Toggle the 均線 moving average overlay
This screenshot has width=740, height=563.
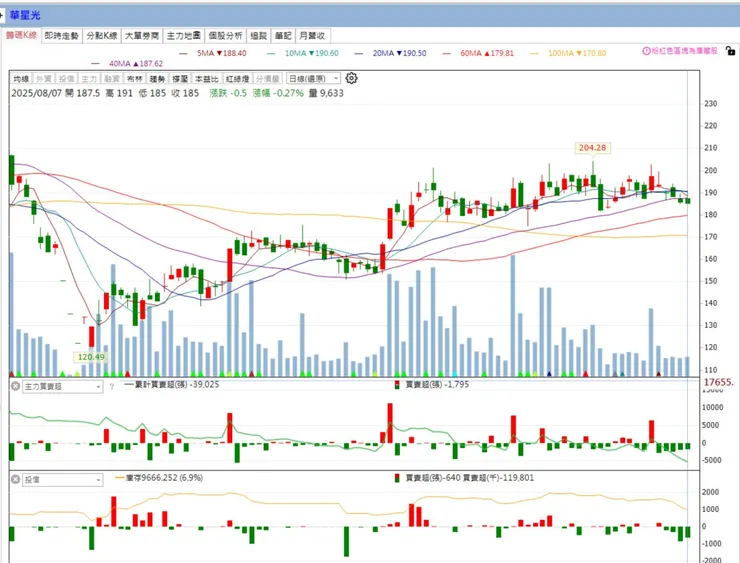click(21, 78)
